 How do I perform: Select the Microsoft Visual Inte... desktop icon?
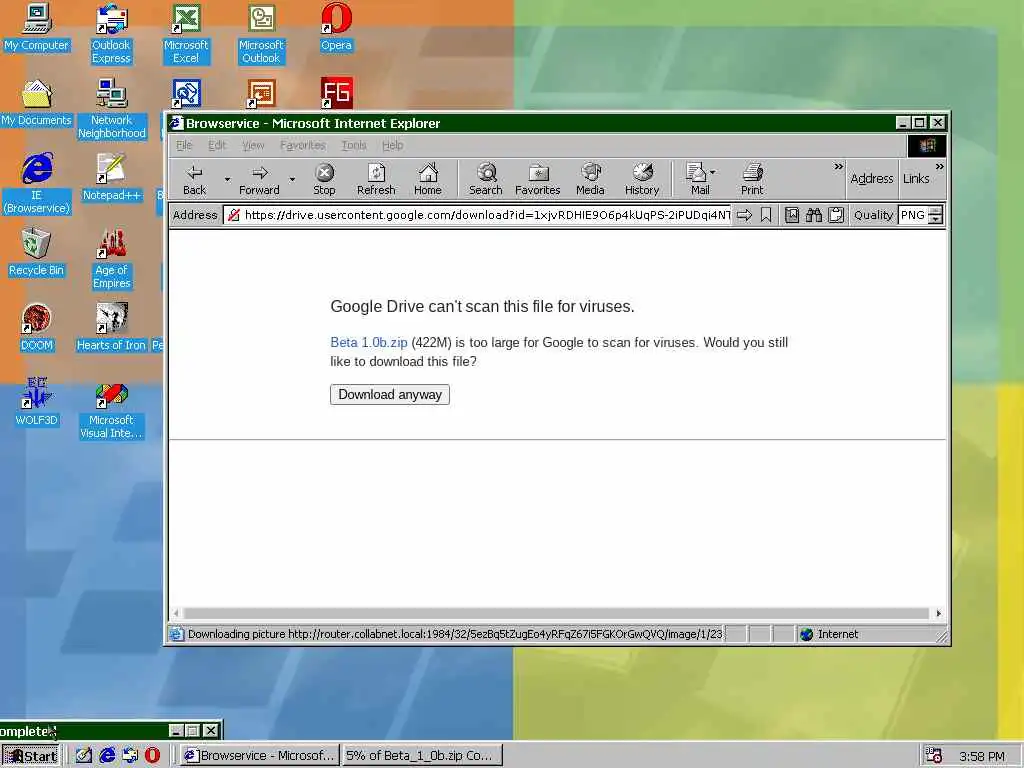pos(111,411)
